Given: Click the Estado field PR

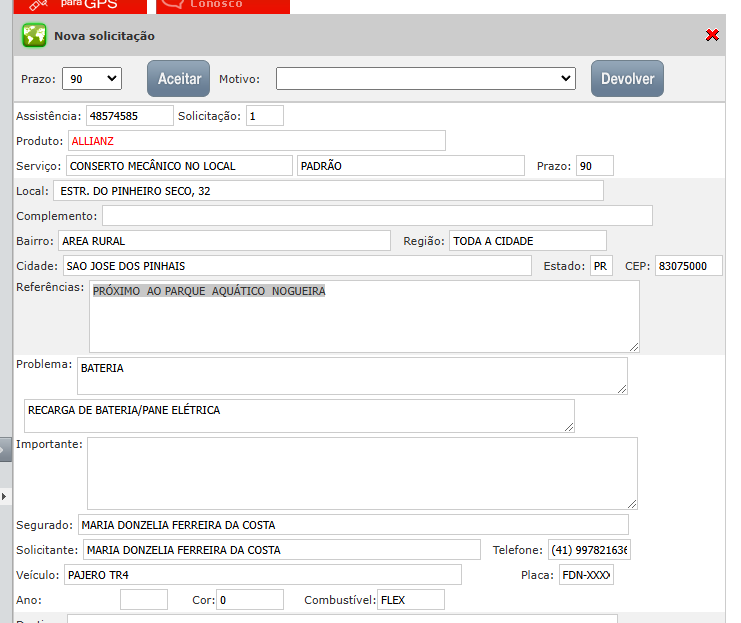Looking at the screenshot, I should (601, 266).
